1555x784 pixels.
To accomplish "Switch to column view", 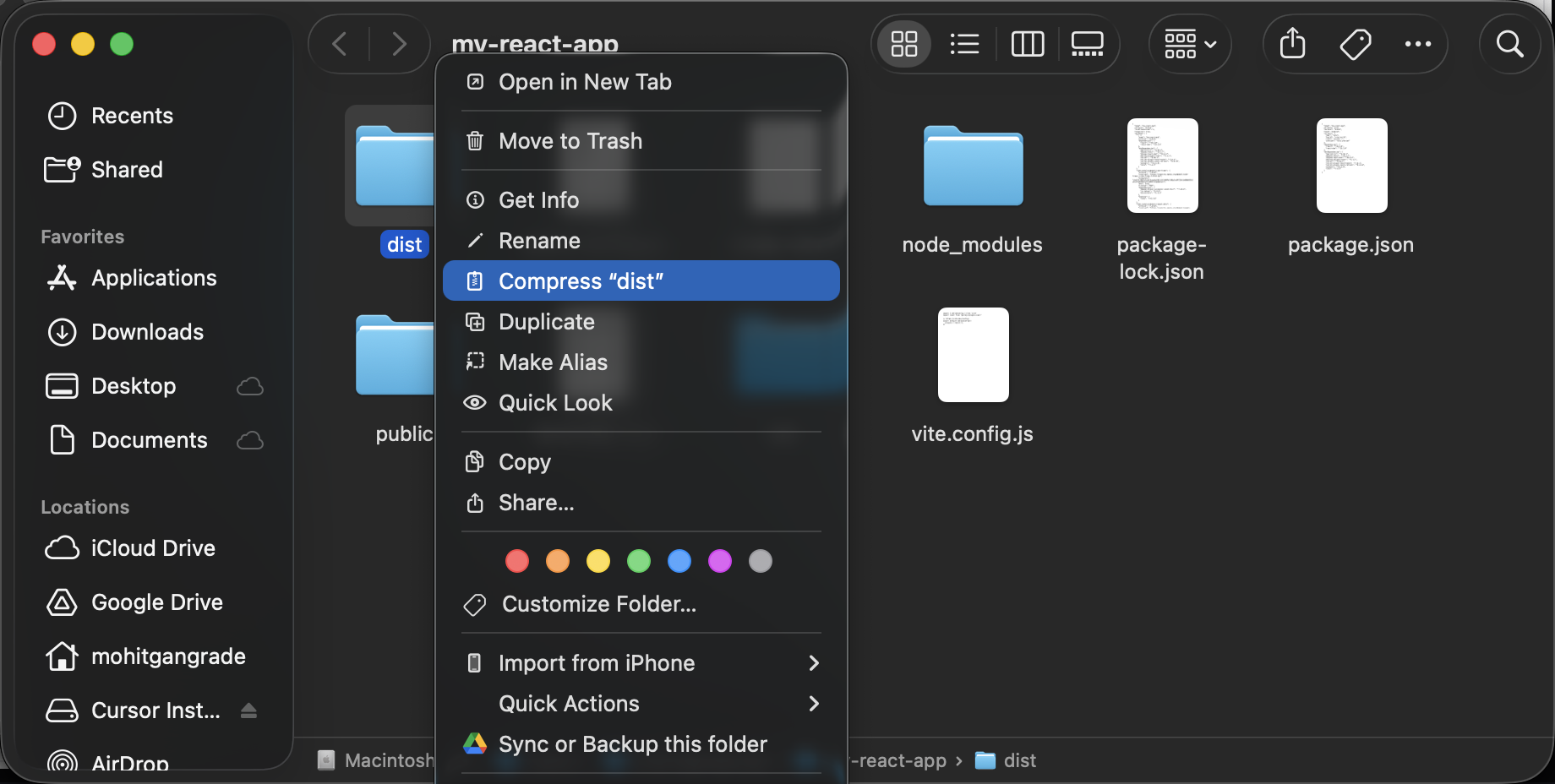I will coord(1027,44).
